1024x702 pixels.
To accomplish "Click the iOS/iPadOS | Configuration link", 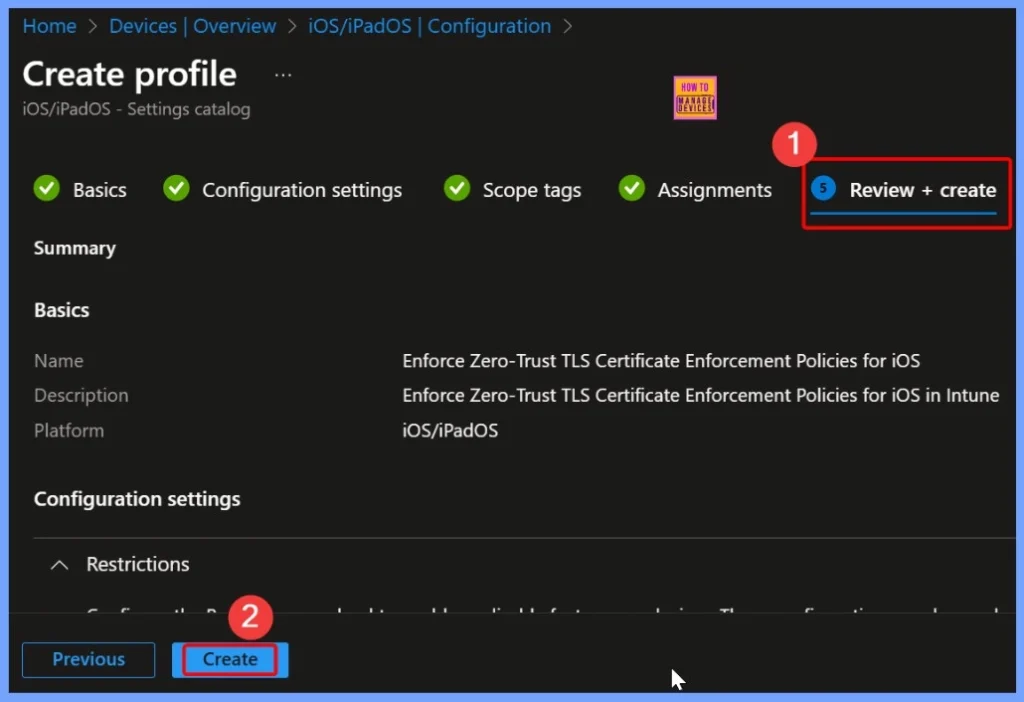I will (x=430, y=26).
